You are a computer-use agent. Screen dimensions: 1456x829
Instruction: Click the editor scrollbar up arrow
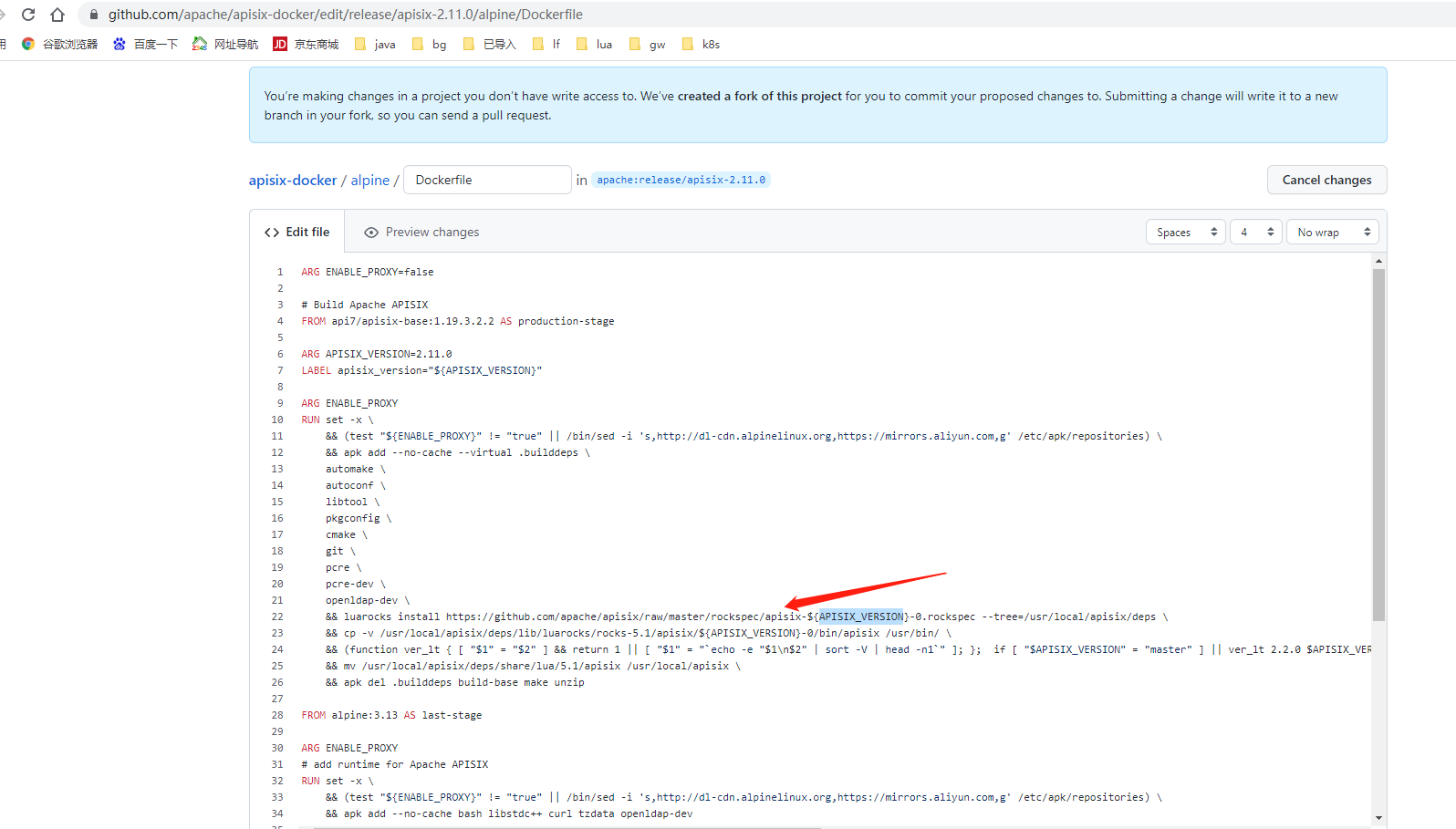(x=1378, y=261)
